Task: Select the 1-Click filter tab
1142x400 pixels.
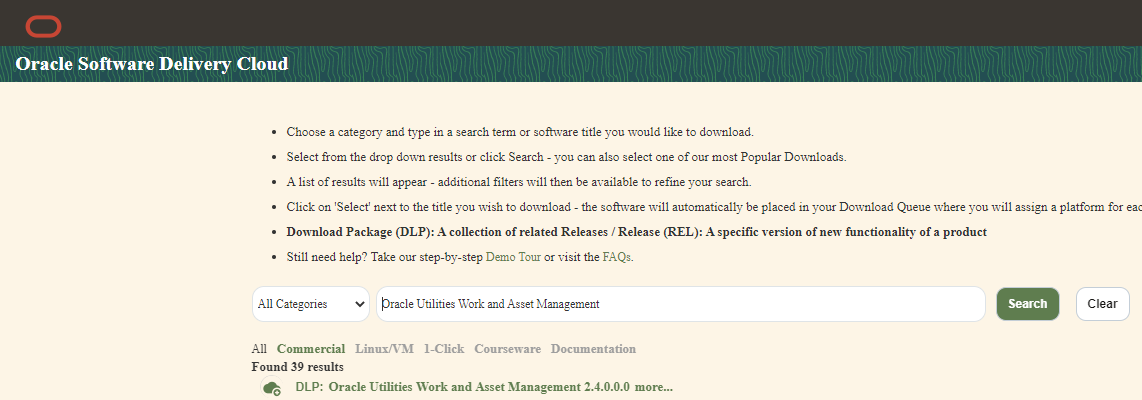Action: (x=444, y=349)
